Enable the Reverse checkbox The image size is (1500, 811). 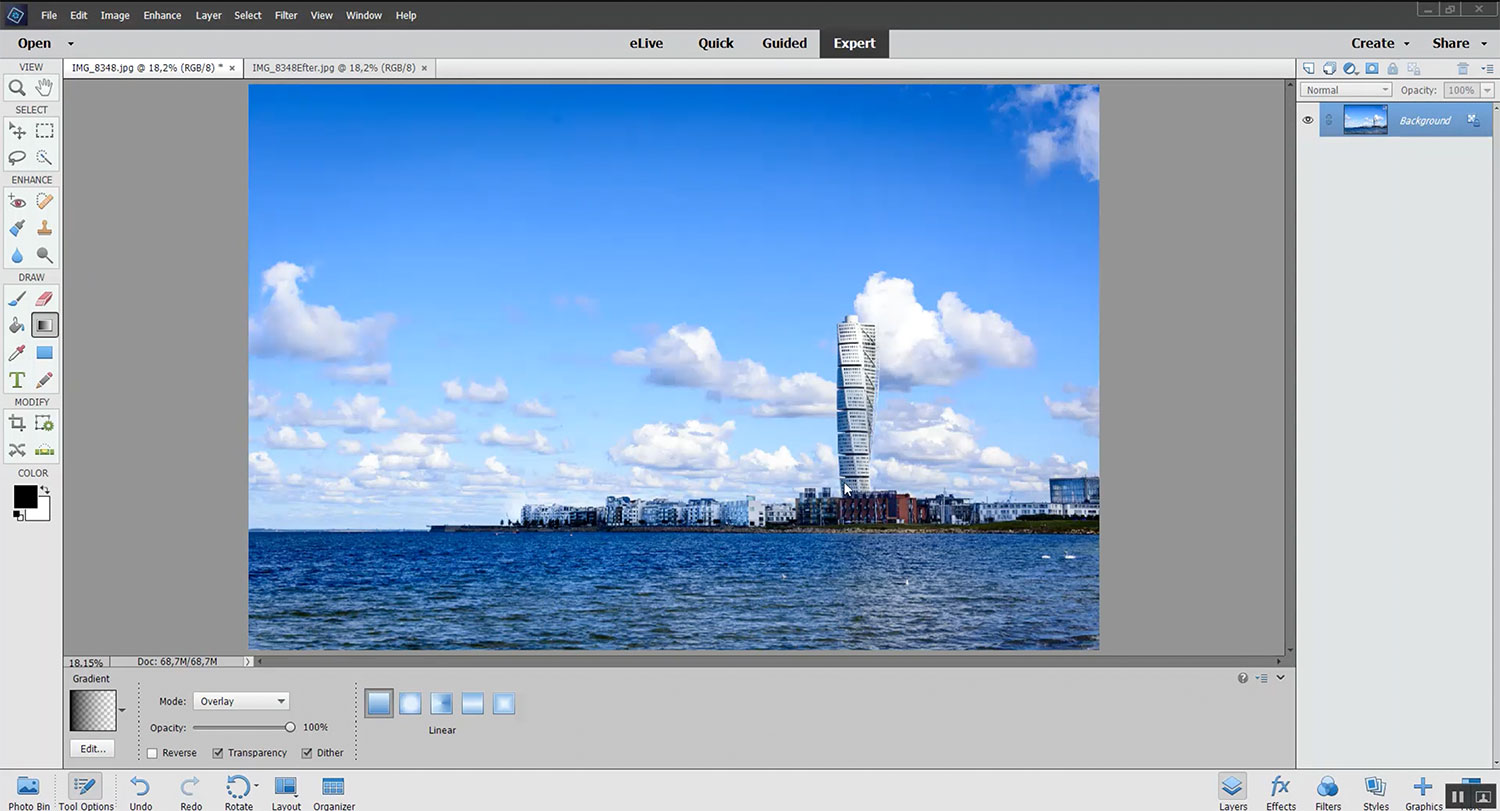click(x=153, y=753)
